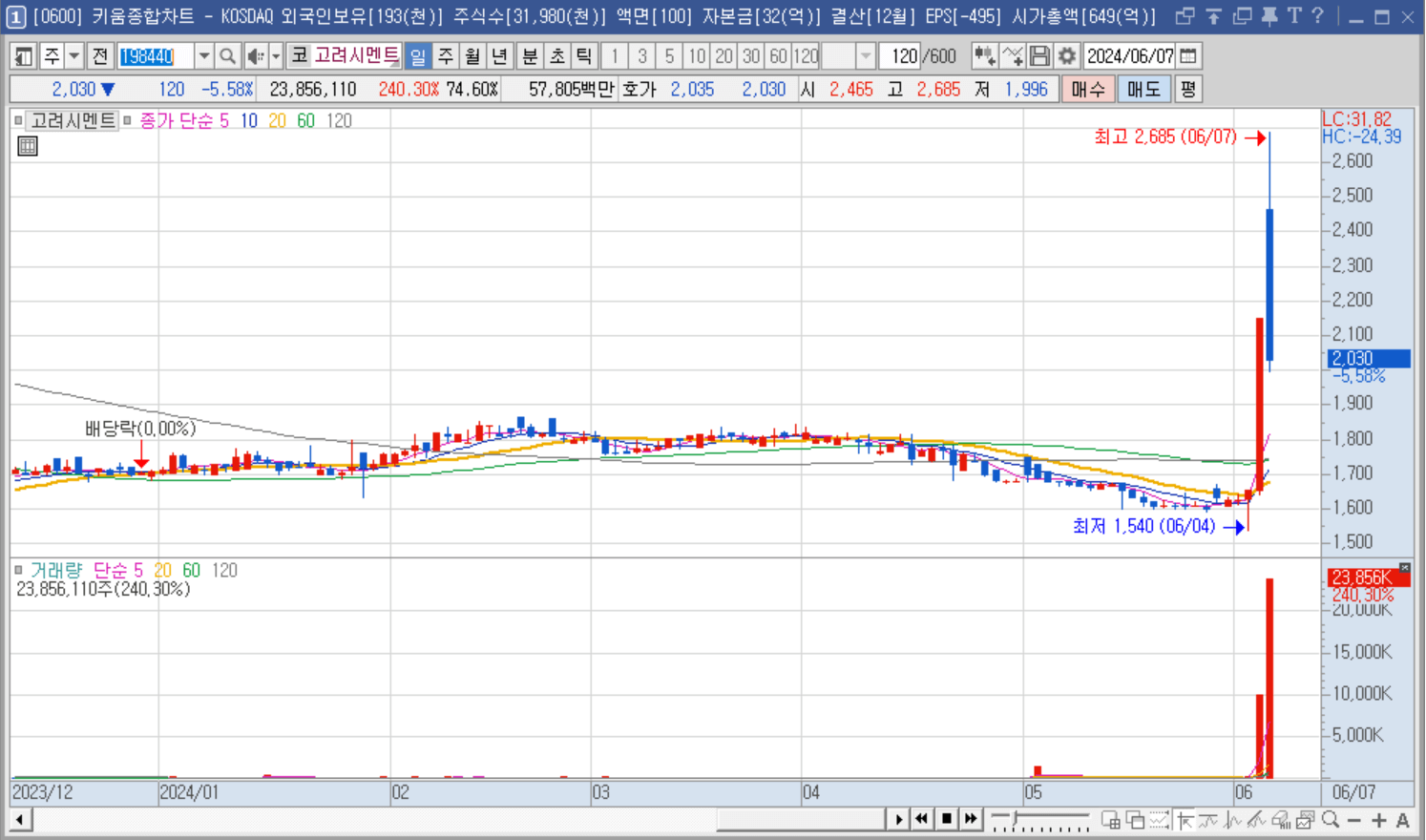This screenshot has width=1426, height=840.
Task: Click the multi-window layout icon in bottom toolbar
Action: [x=1110, y=820]
